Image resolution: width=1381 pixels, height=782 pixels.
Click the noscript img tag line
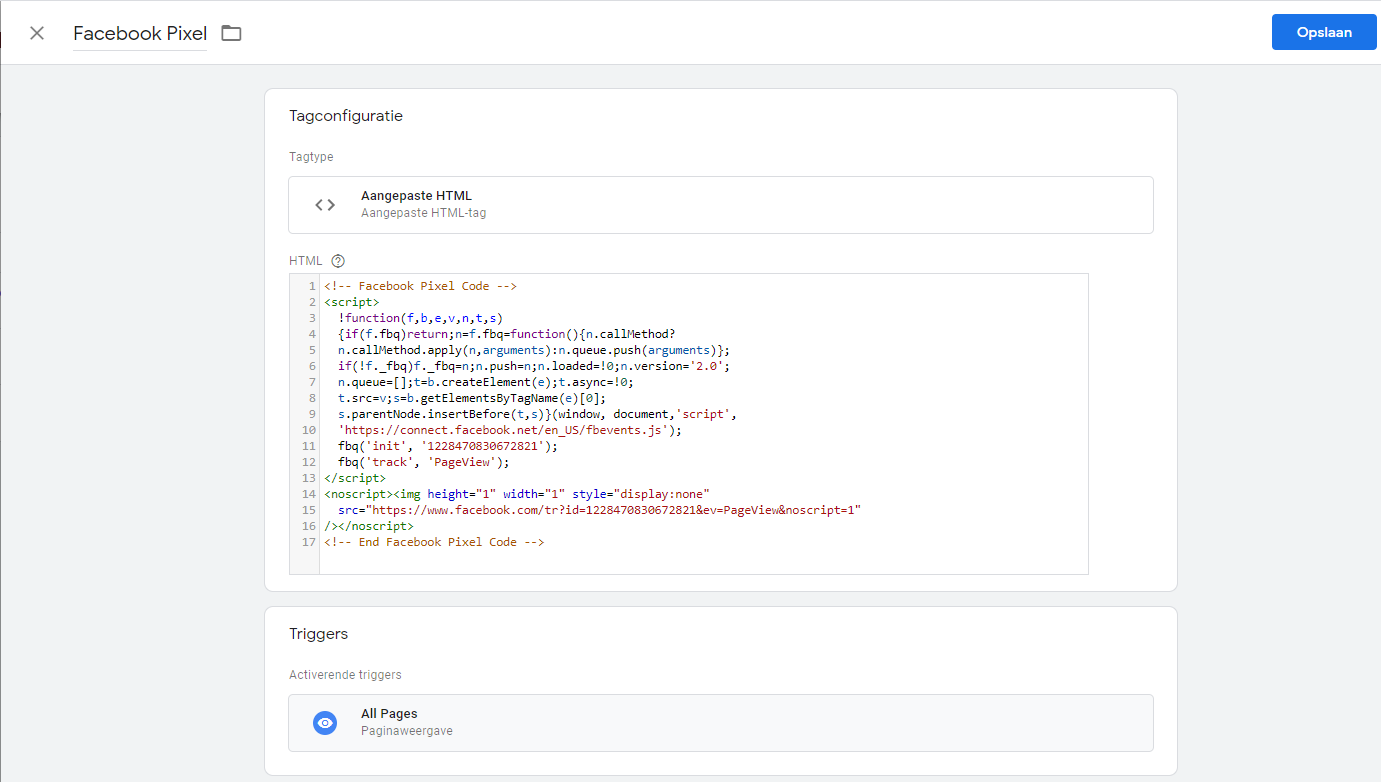click(517, 494)
